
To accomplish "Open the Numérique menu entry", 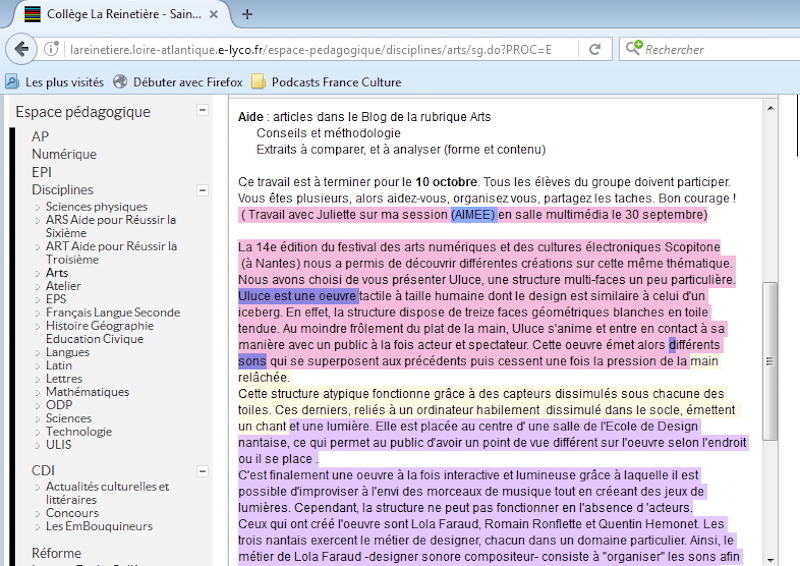I will click(64, 154).
